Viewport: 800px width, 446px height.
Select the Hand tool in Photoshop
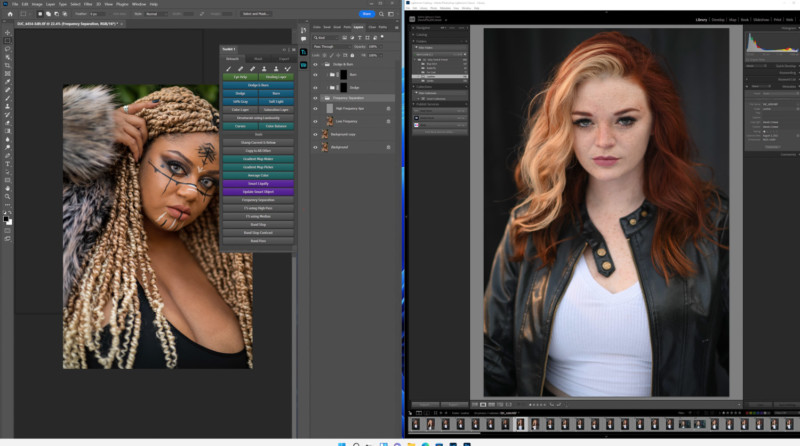point(7,188)
